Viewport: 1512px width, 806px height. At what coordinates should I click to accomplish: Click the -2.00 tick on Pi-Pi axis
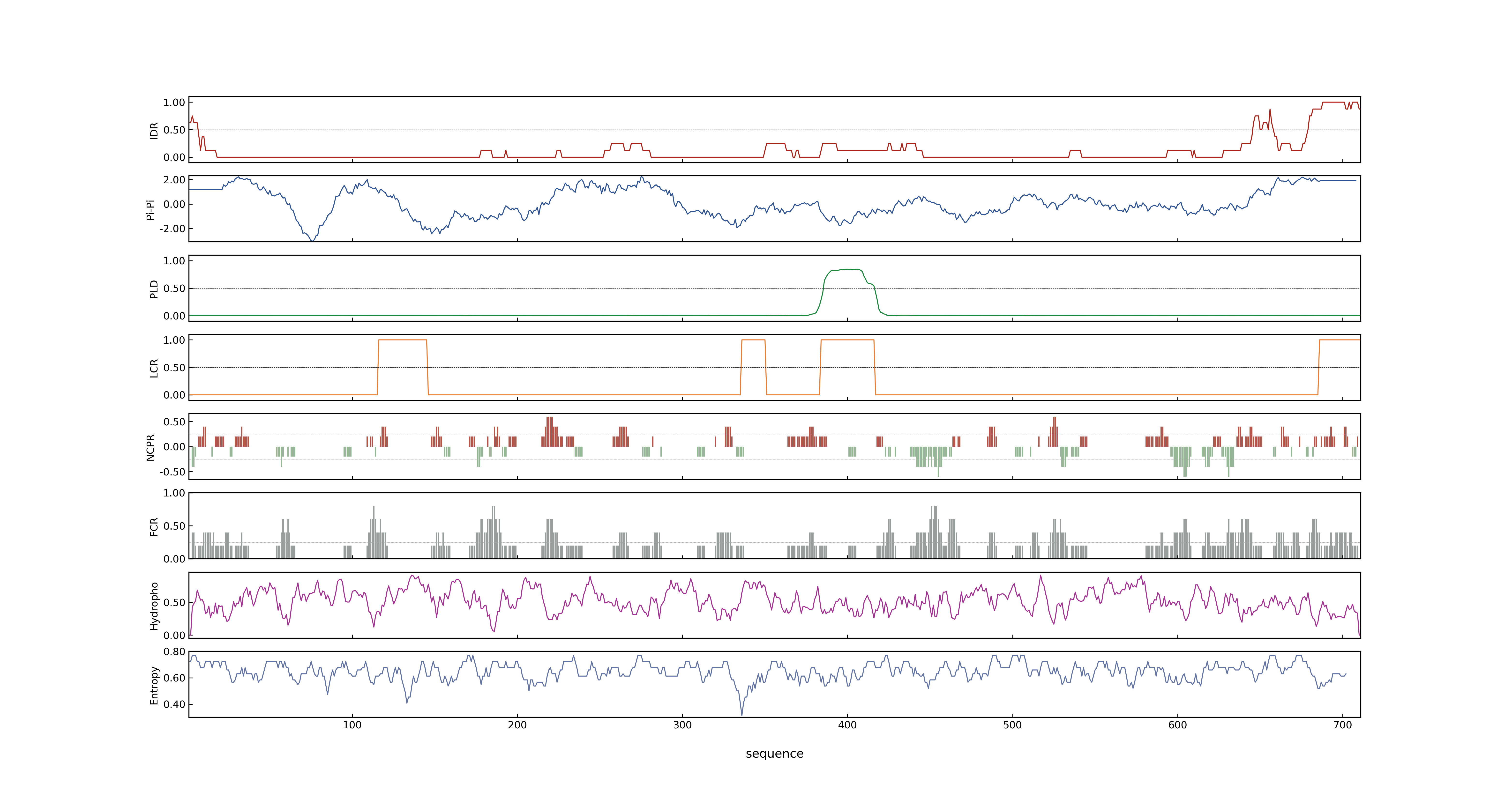point(172,229)
